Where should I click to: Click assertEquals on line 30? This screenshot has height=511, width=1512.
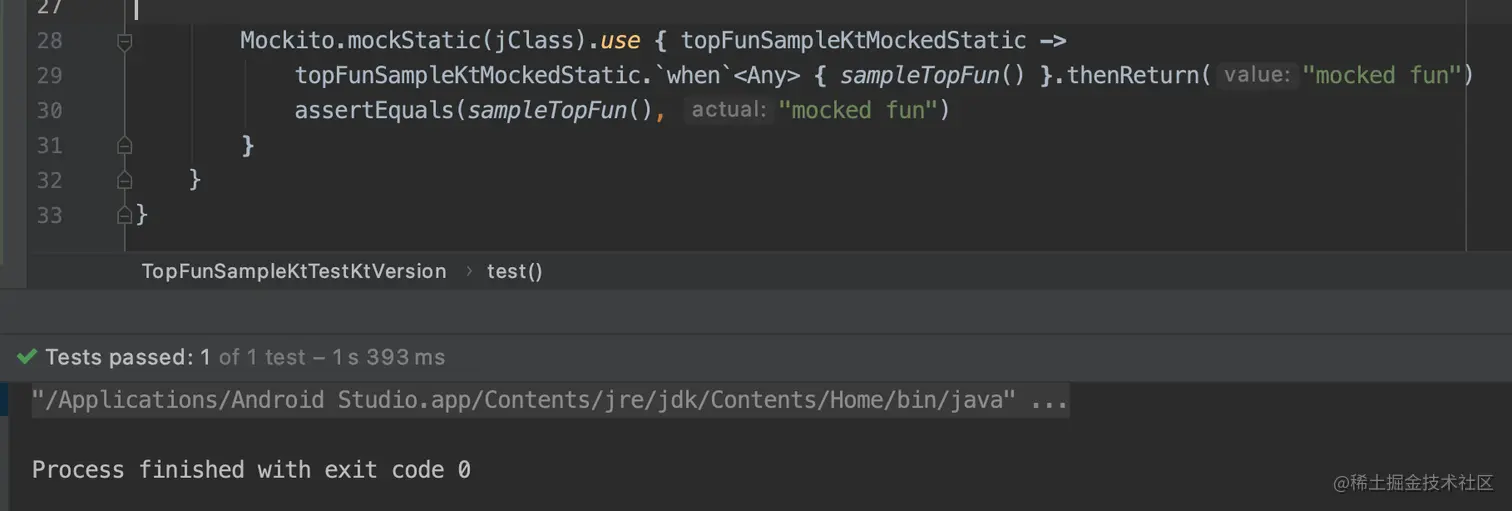click(374, 110)
